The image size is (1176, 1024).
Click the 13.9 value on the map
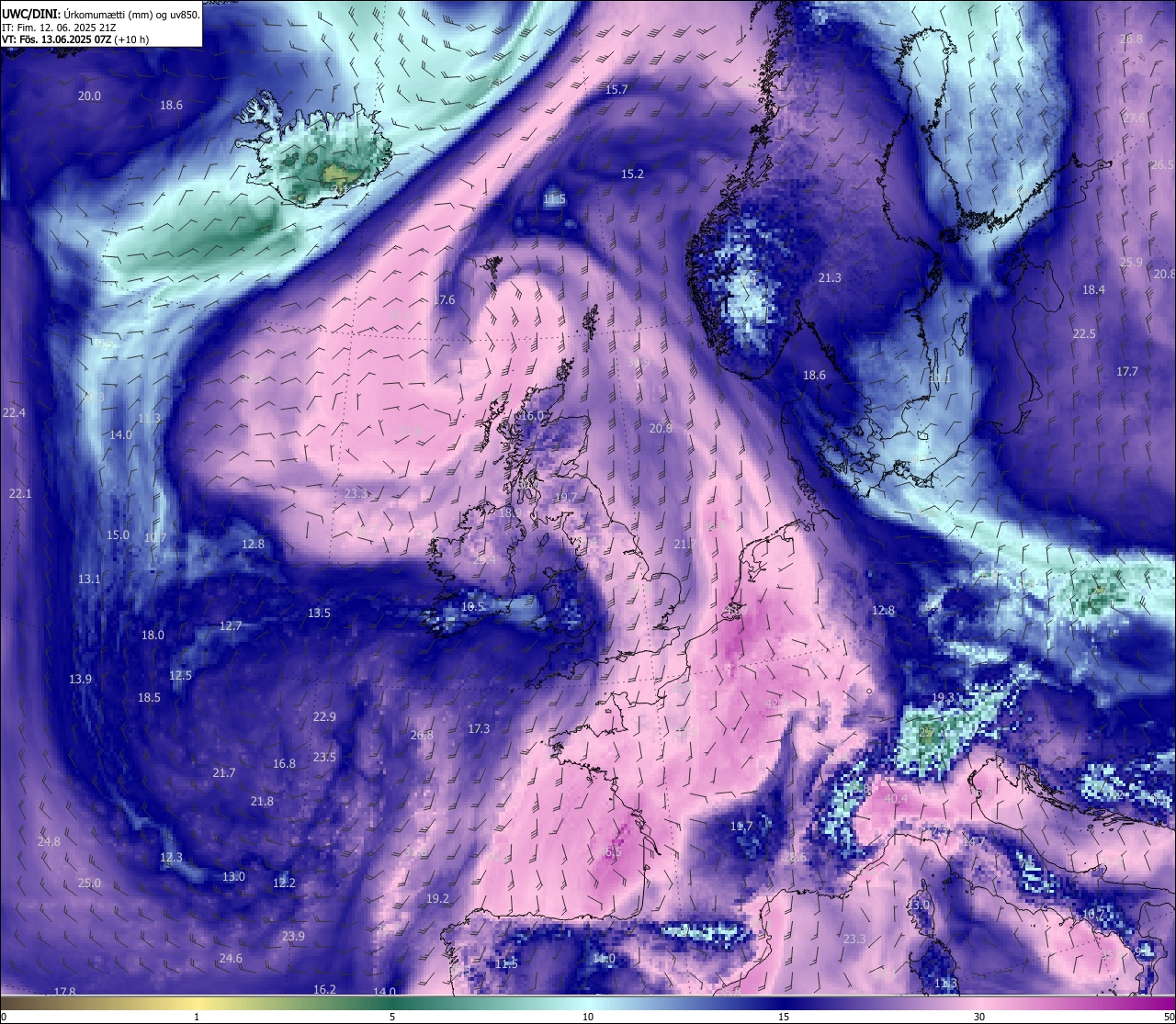80,680
